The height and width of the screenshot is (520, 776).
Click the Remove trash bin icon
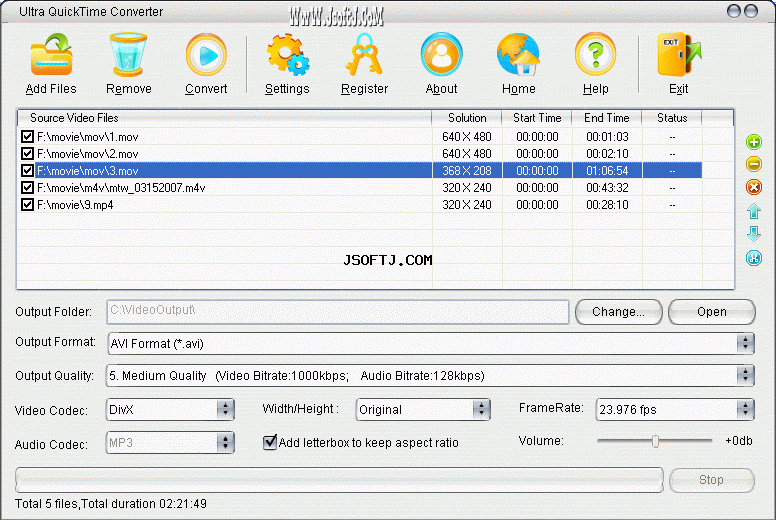click(128, 54)
